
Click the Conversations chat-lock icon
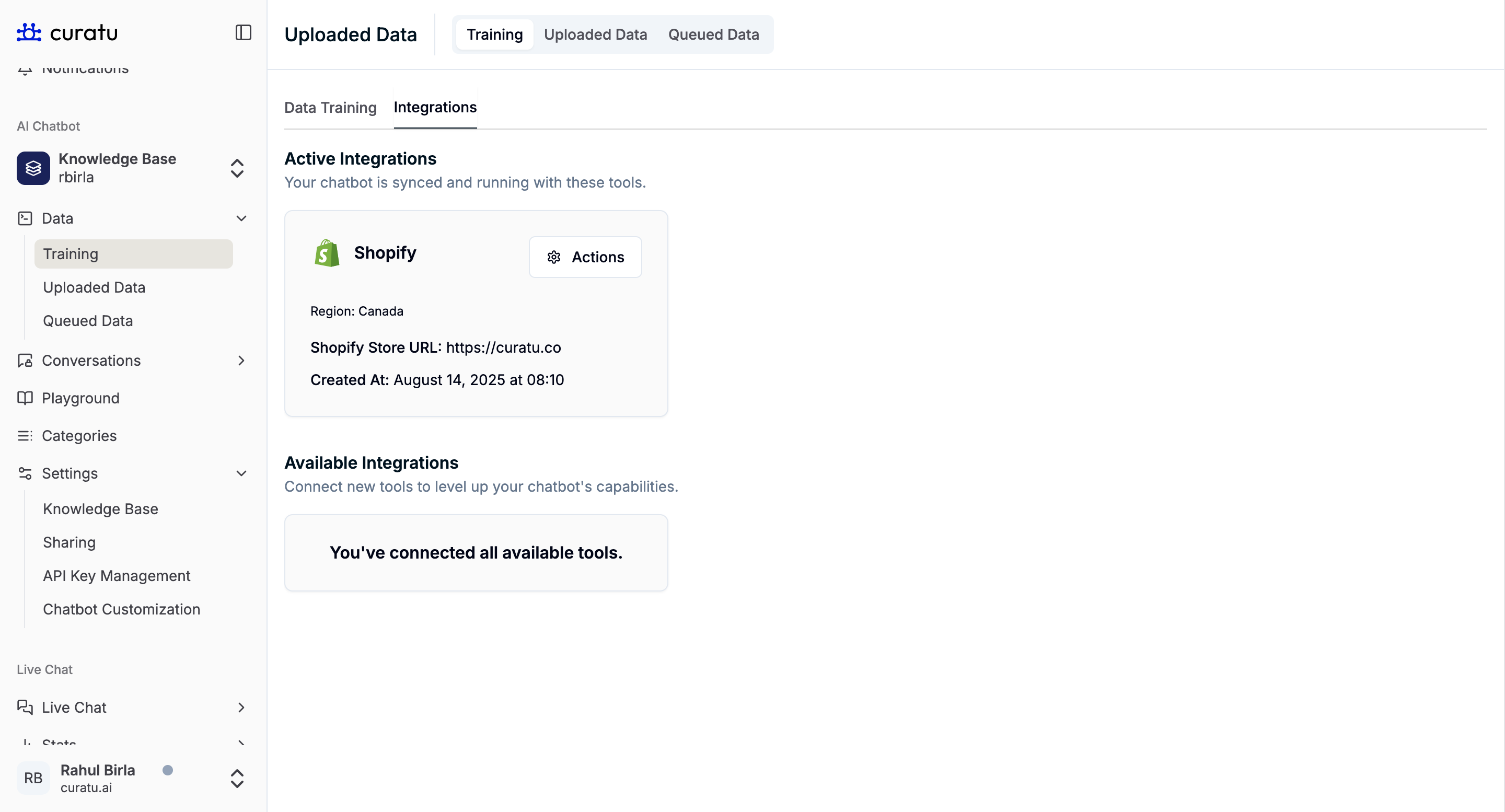[x=25, y=361]
